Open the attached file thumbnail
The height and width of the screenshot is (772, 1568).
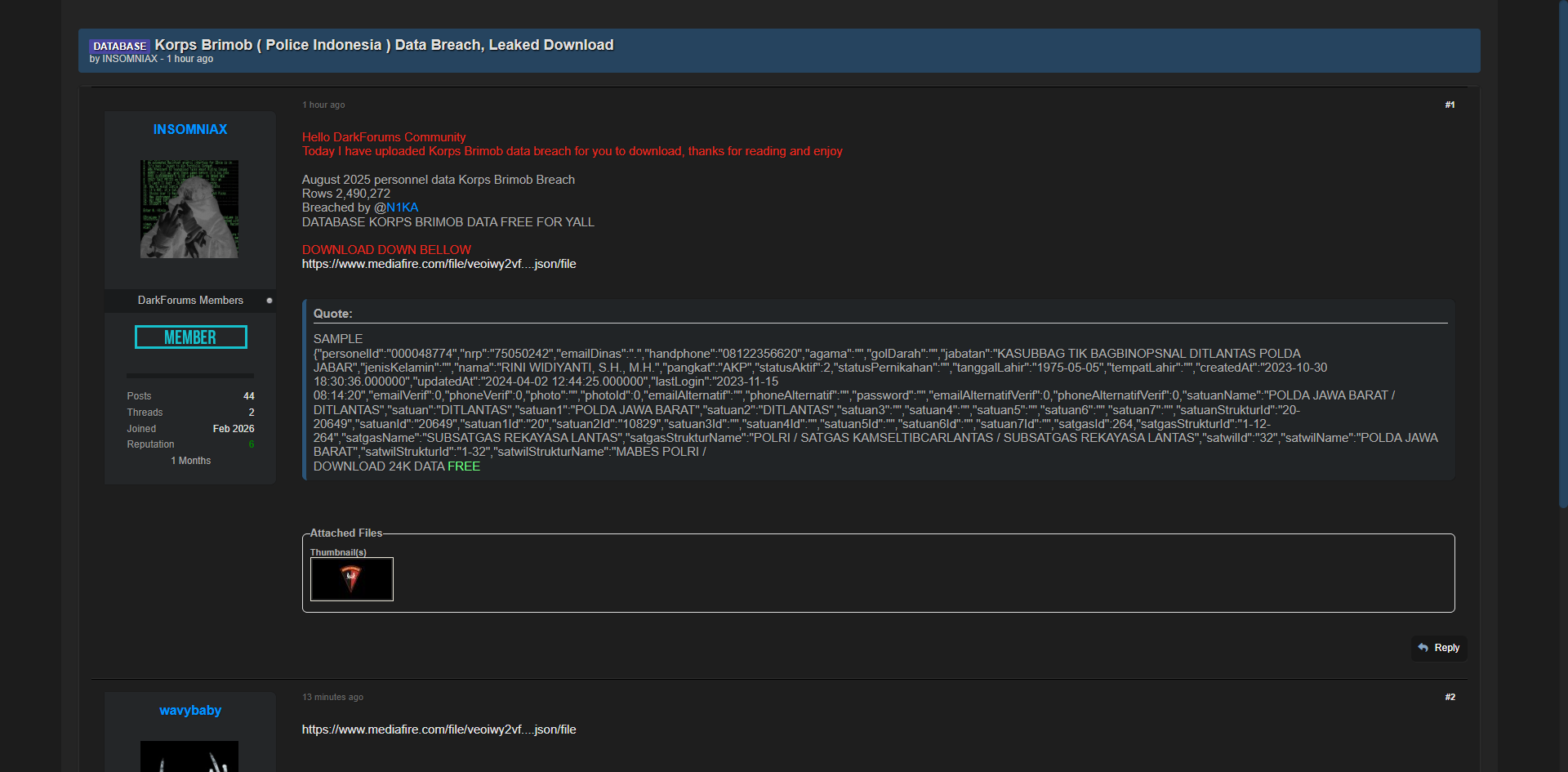click(x=351, y=579)
